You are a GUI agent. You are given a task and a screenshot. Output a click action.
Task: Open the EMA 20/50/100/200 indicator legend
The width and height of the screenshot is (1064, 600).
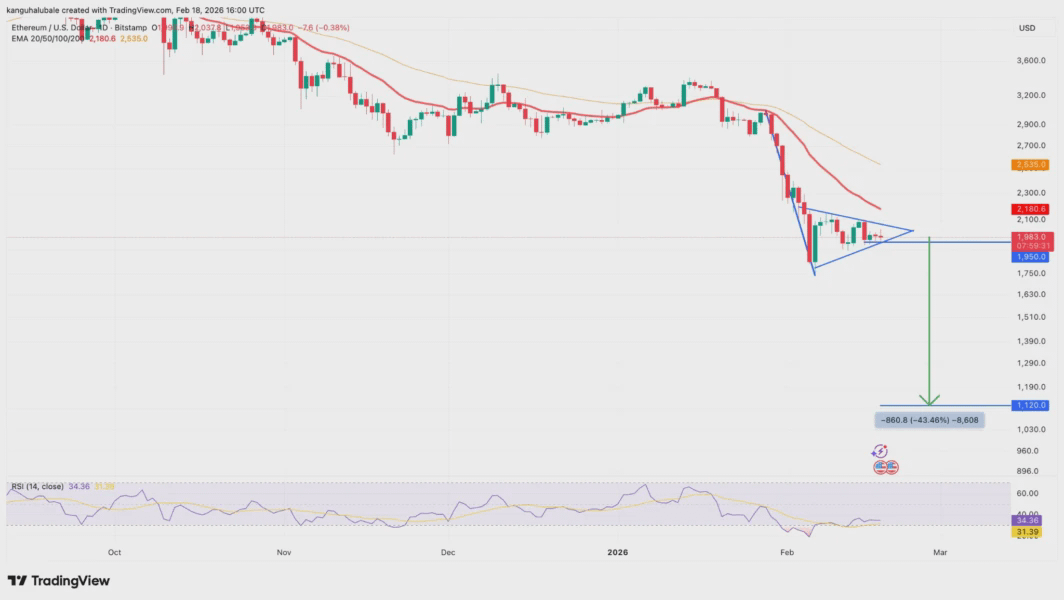(48, 39)
